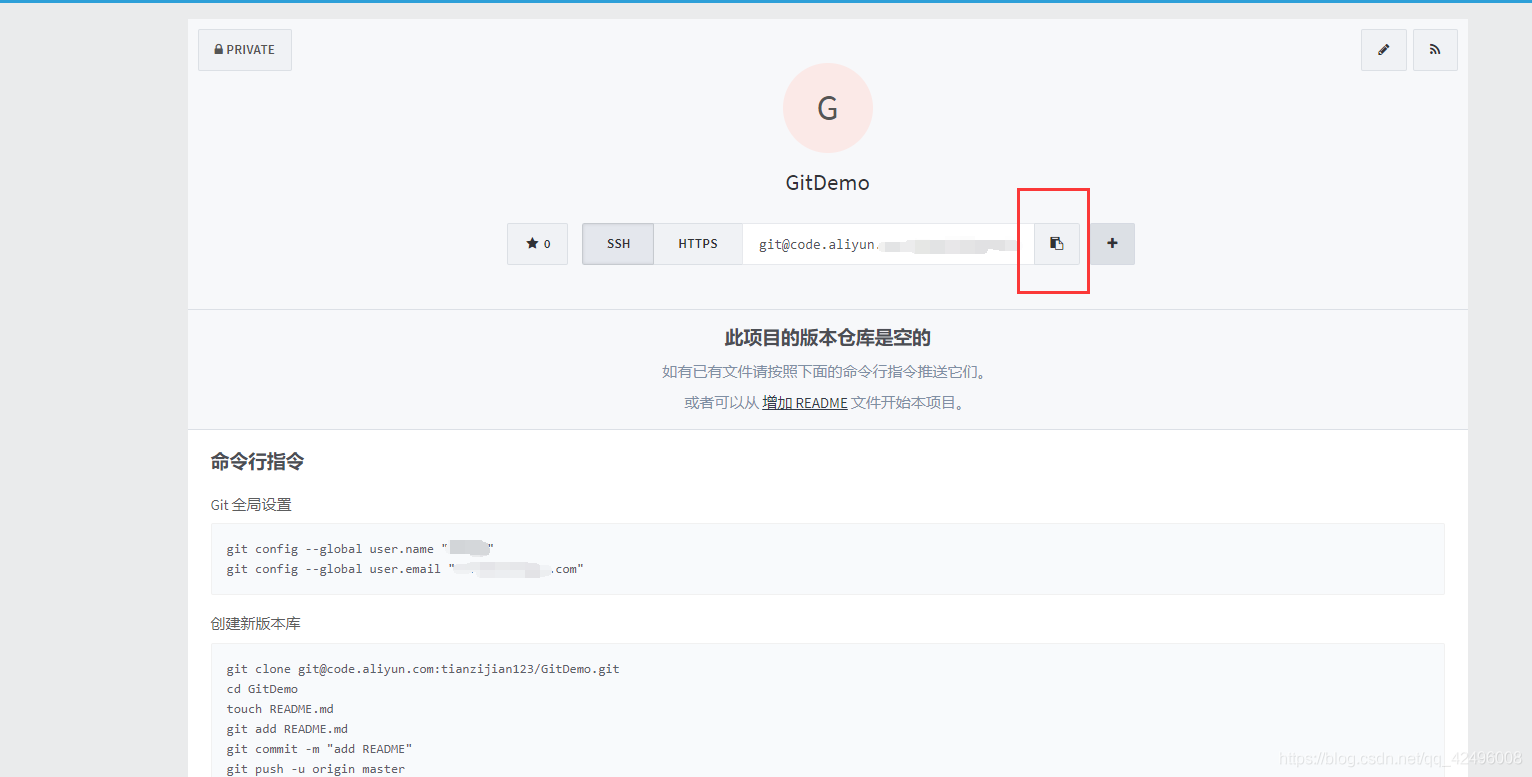The image size is (1532, 777).
Task: Click the Git 全局设置 label
Action: (x=251, y=505)
